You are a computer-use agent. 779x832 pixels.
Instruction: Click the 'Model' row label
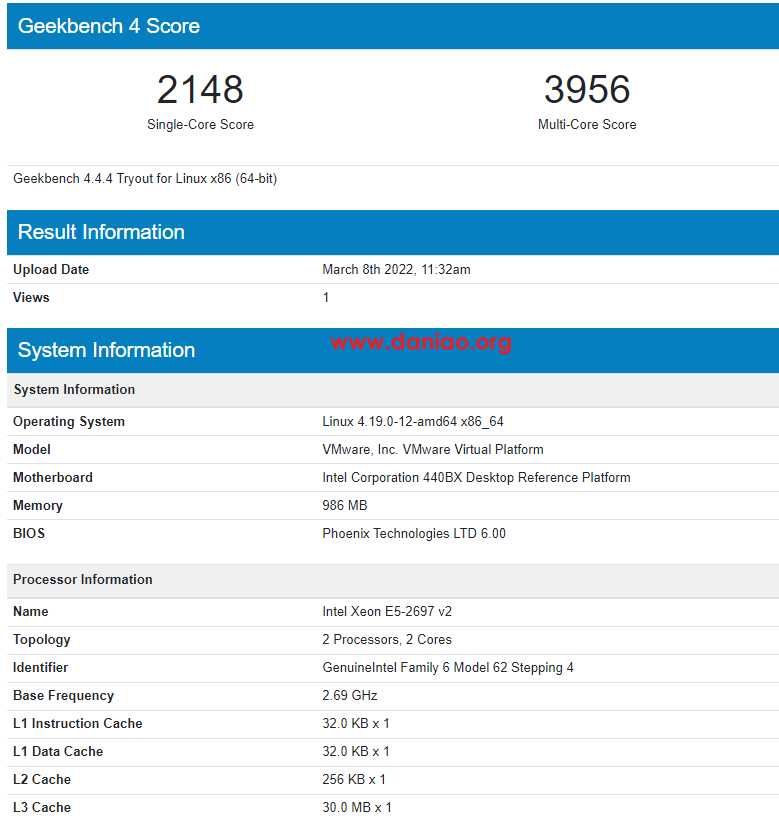tap(32, 449)
